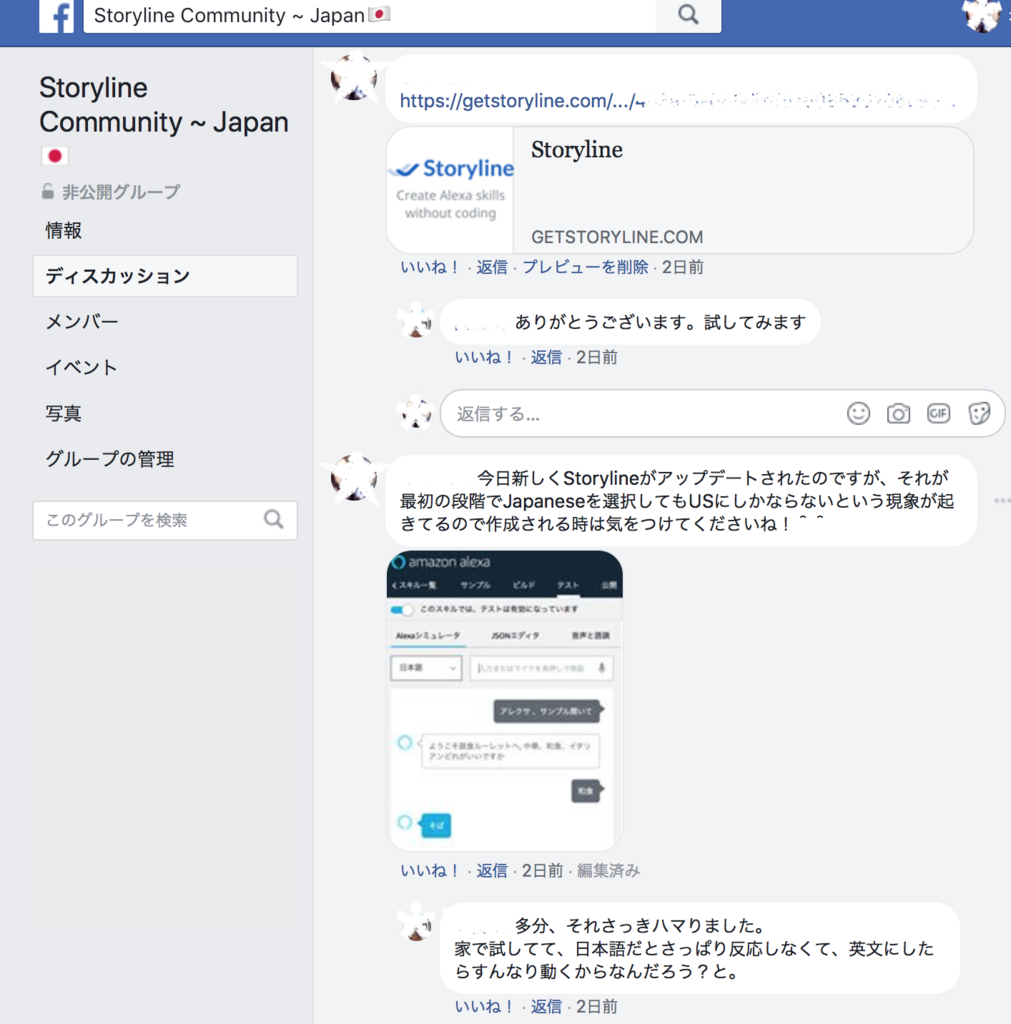Click your profile avatar in the top right
The width and height of the screenshot is (1011, 1024).
[x=983, y=16]
